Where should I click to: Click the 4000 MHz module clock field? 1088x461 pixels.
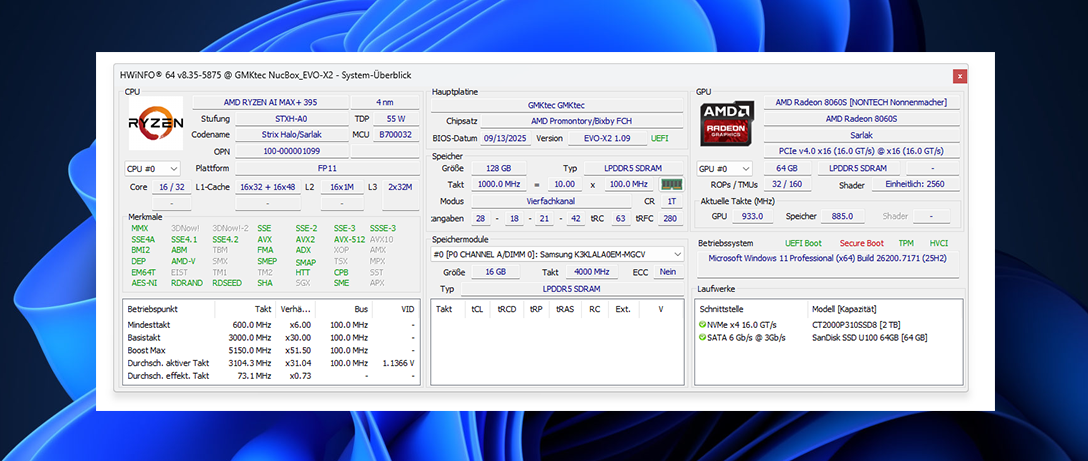pos(592,272)
